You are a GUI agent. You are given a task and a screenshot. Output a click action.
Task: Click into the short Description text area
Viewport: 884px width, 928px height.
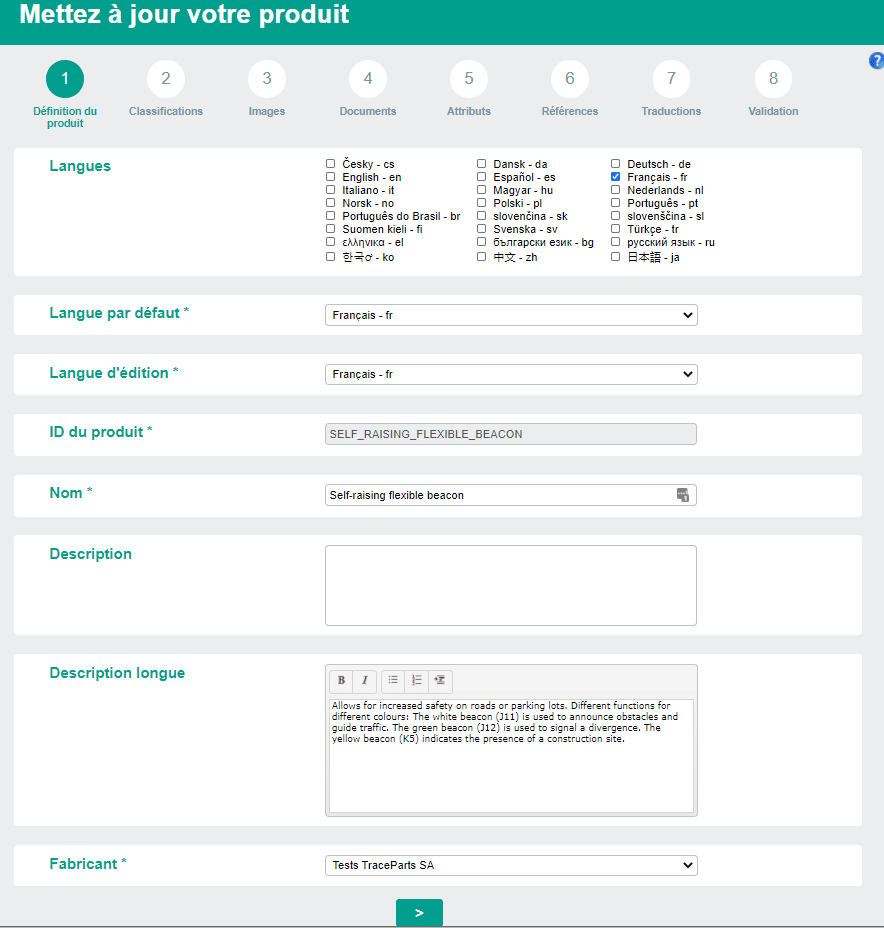coord(511,585)
